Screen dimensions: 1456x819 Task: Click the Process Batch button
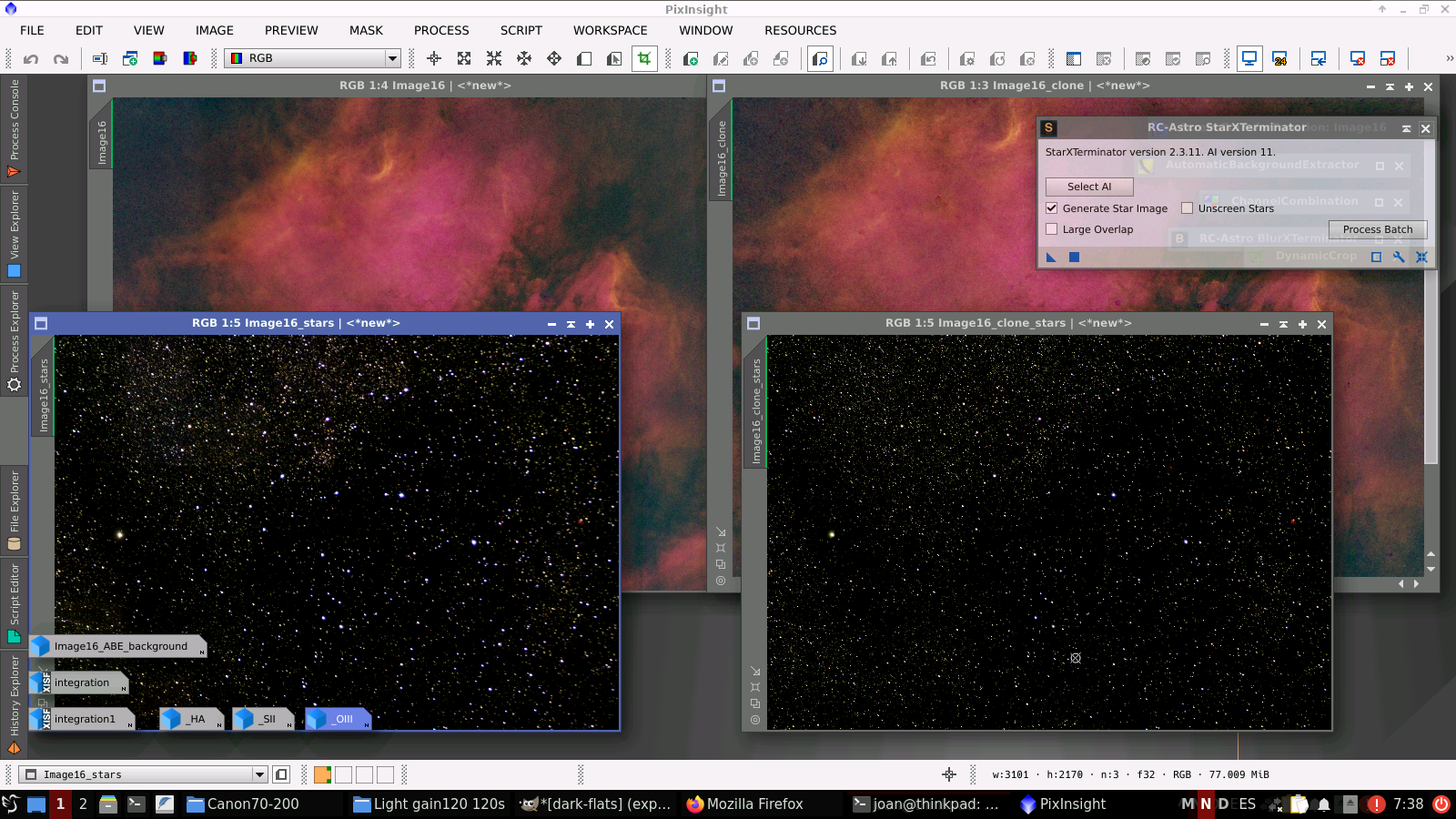coord(1377,229)
